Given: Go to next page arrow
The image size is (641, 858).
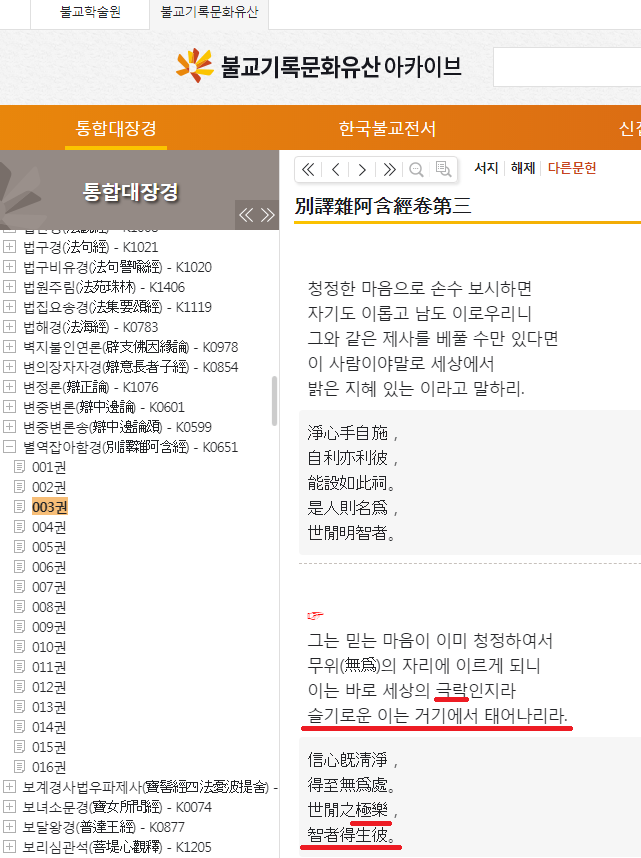Looking at the screenshot, I should (362, 170).
